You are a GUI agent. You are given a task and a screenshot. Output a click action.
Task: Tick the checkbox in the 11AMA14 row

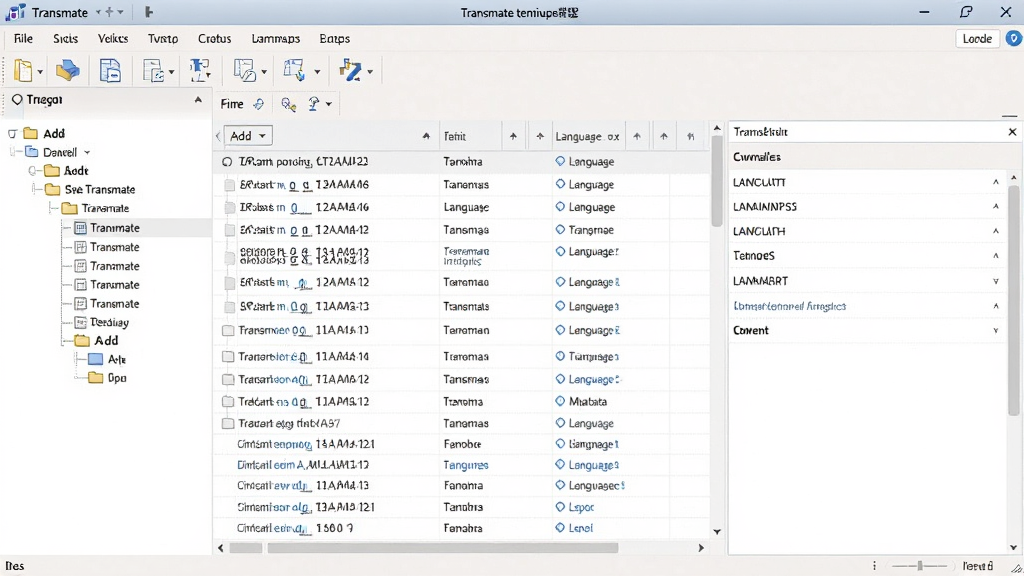click(228, 357)
